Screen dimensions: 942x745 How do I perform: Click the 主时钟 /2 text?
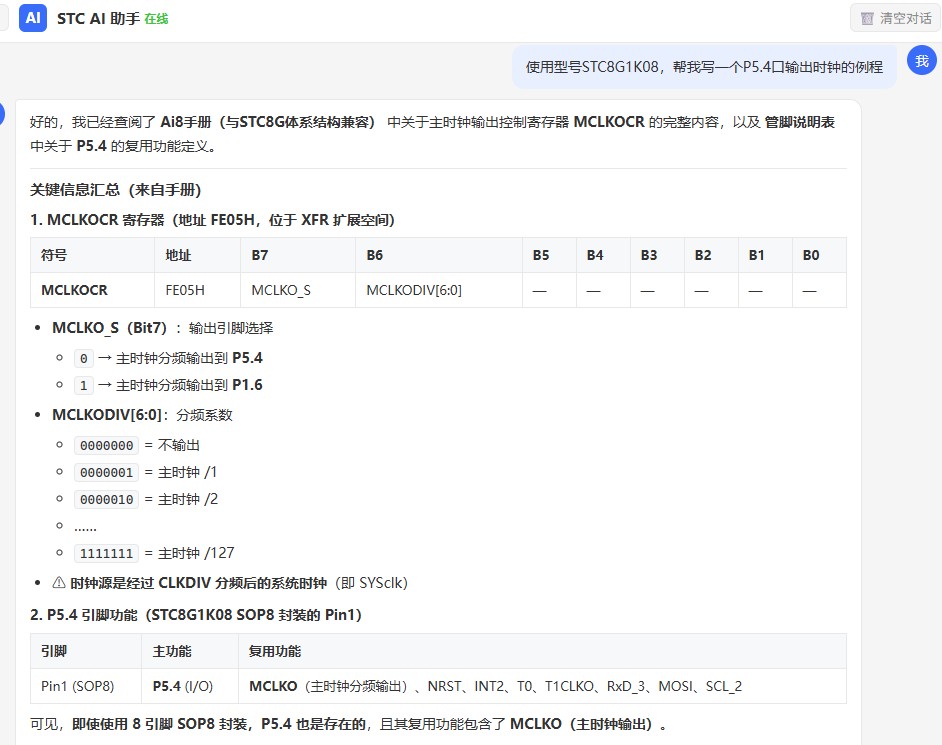187,499
